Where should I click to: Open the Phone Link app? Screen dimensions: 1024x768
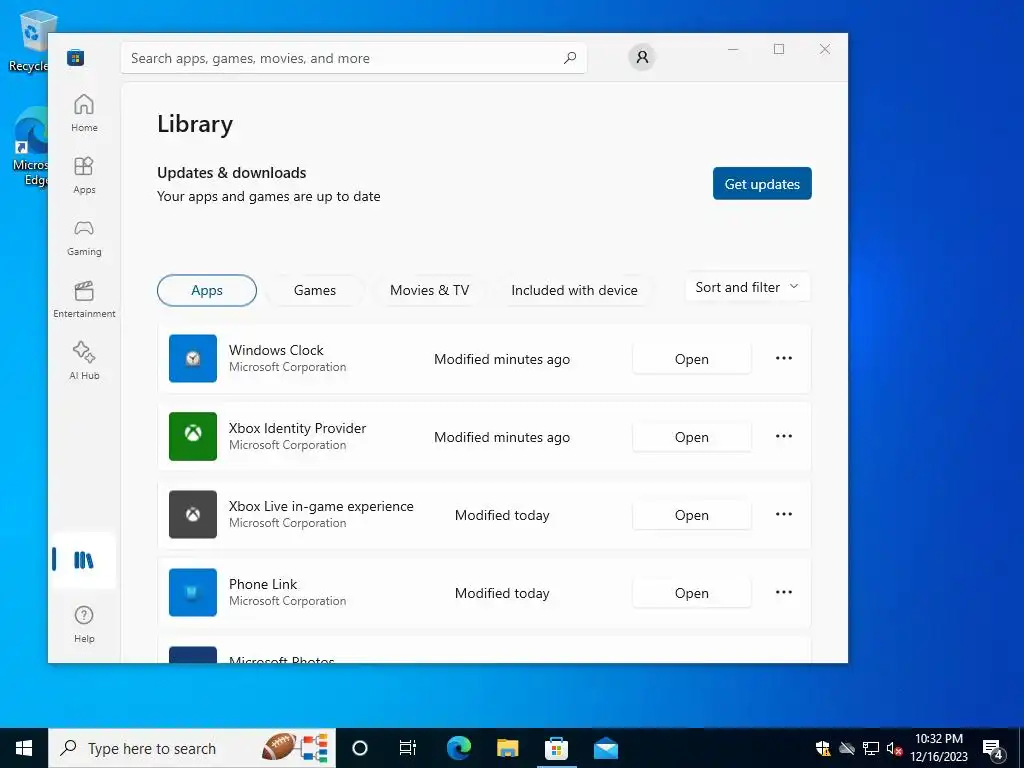tap(692, 593)
